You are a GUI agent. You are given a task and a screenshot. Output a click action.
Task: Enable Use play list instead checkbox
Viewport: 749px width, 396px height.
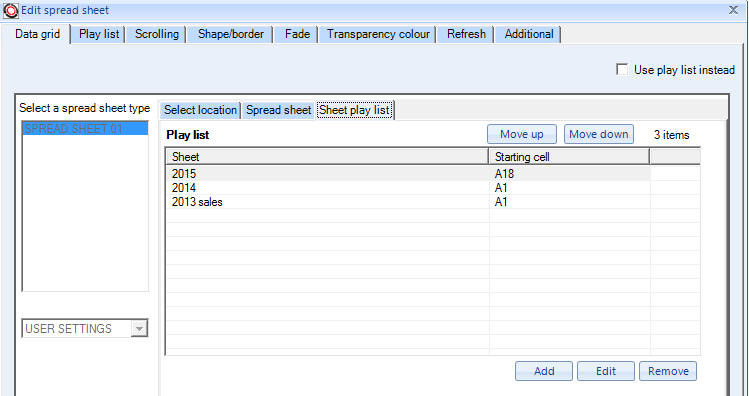622,70
